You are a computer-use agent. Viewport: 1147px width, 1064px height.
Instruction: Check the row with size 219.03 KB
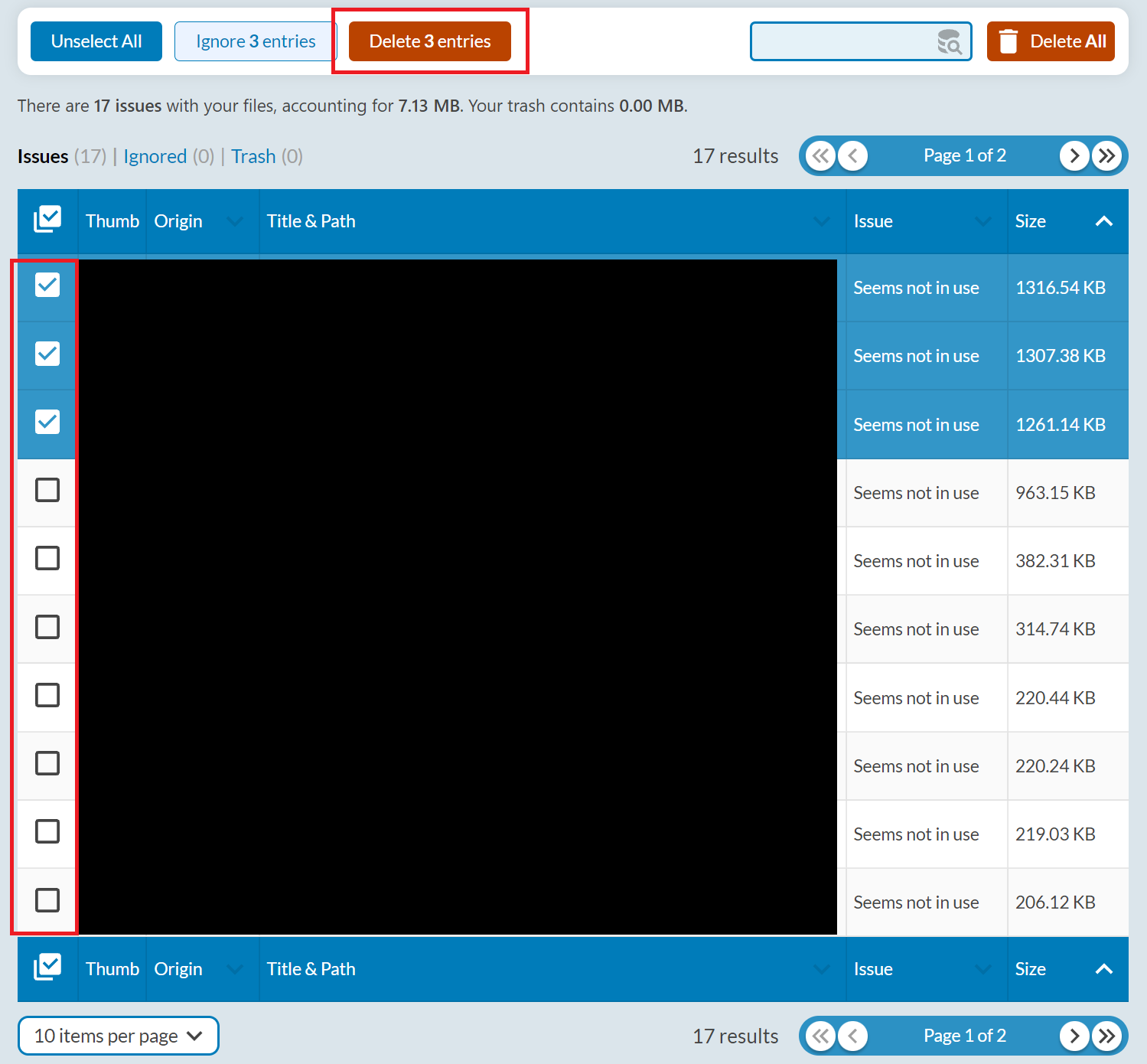point(47,831)
